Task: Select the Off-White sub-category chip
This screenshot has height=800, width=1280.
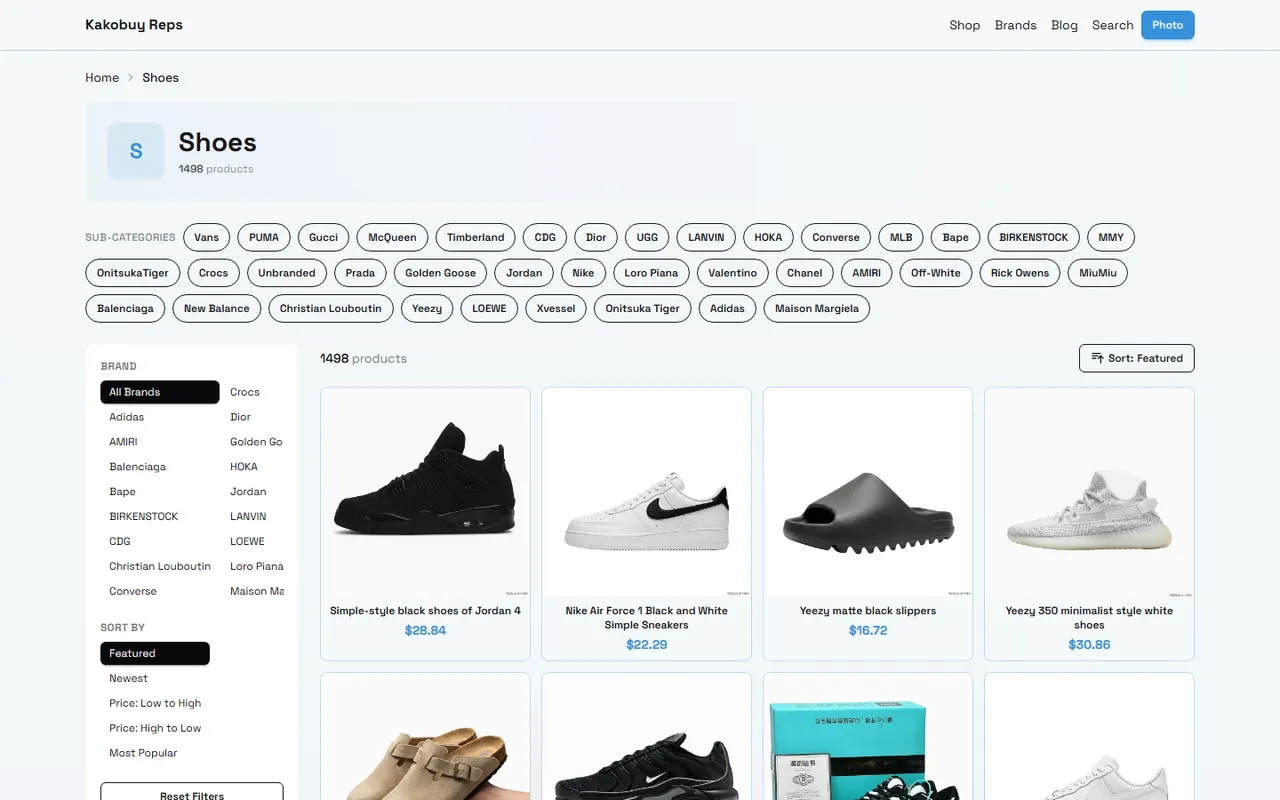Action: tap(935, 273)
